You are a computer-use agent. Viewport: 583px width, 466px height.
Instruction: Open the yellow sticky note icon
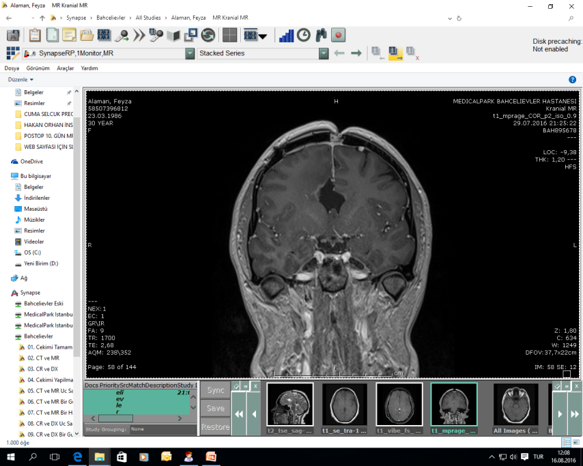click(x=69, y=35)
